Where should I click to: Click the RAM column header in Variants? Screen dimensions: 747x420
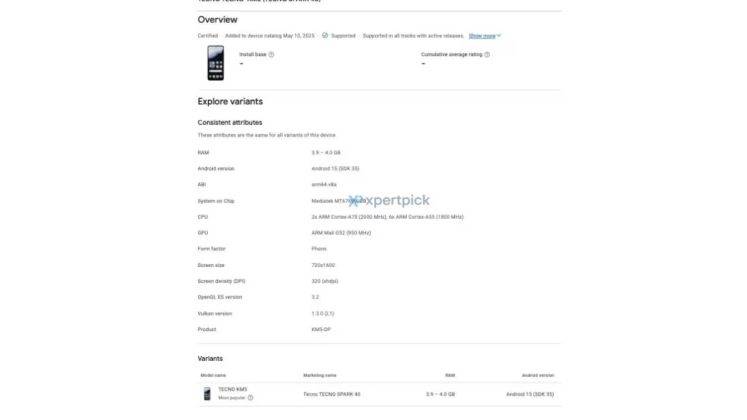pyautogui.click(x=450, y=375)
